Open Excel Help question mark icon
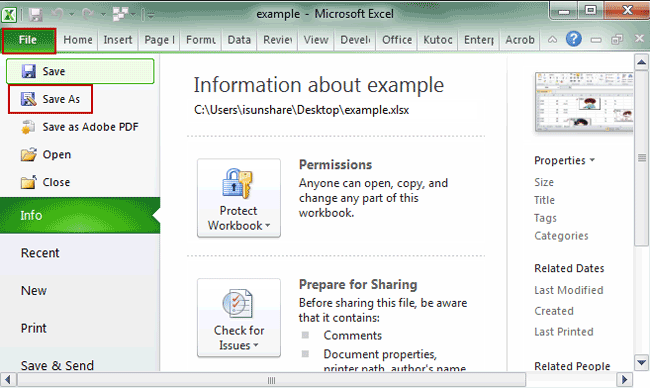Screen dimensions: 650x388 (x=574, y=39)
